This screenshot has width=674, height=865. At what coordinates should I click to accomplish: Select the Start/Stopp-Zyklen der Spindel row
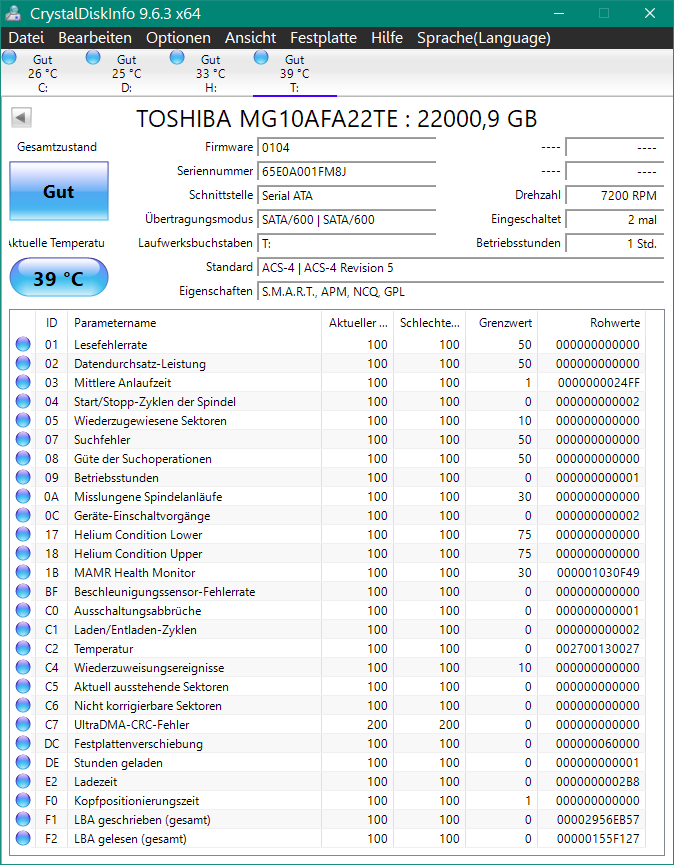point(328,402)
